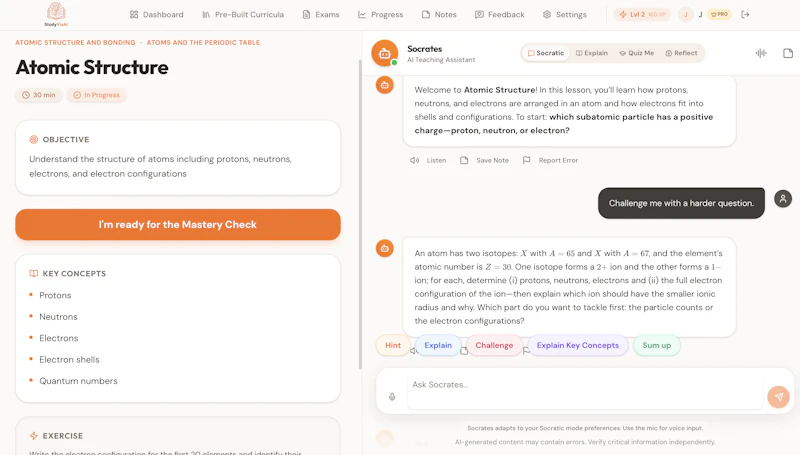Select the Socratic mode tab
Image resolution: width=800 pixels, height=455 pixels.
[546, 53]
